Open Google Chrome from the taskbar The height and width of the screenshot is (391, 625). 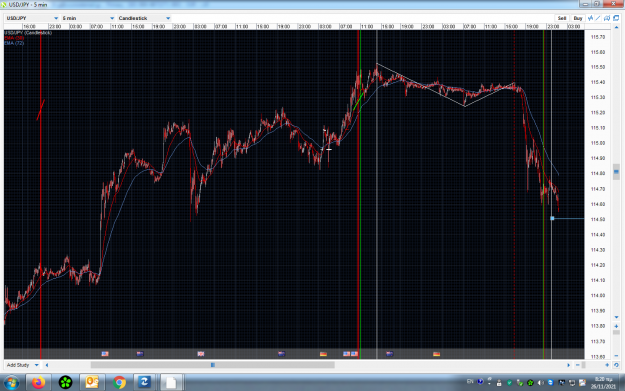point(119,382)
